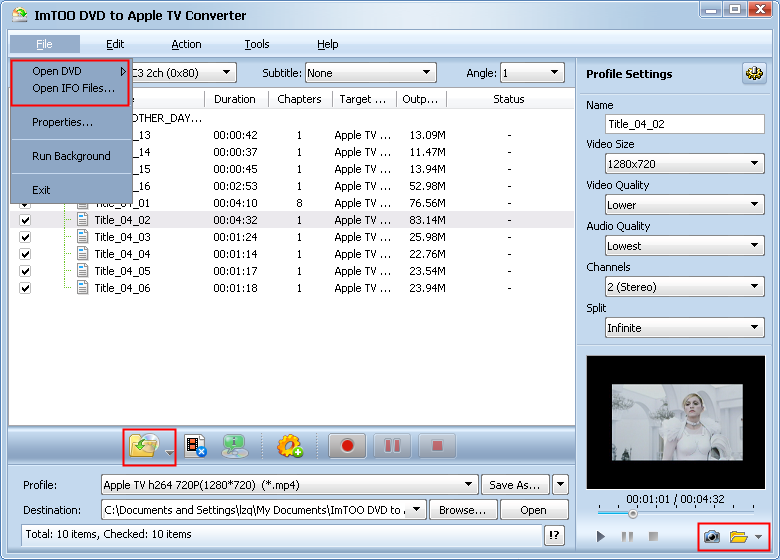Click the Browse button
780x560 pixels.
point(463,510)
